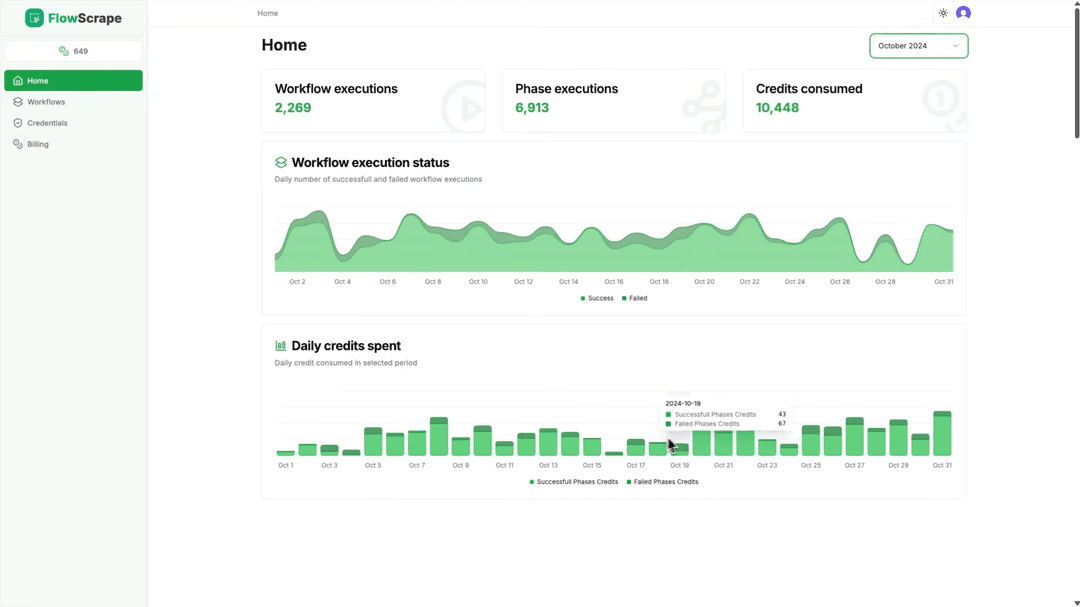
Task: Click the Workflows layers icon in sidebar
Action: 18,102
